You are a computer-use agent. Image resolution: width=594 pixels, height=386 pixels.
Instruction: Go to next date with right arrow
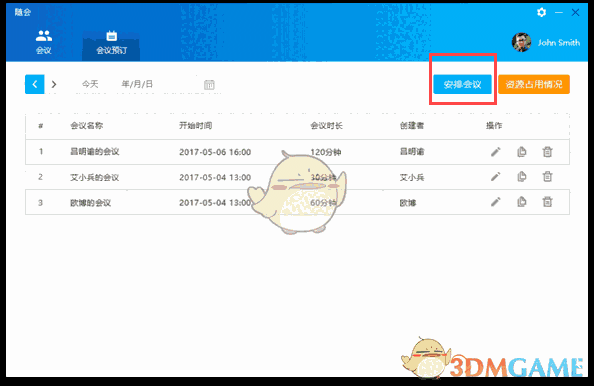pyautogui.click(x=54, y=84)
